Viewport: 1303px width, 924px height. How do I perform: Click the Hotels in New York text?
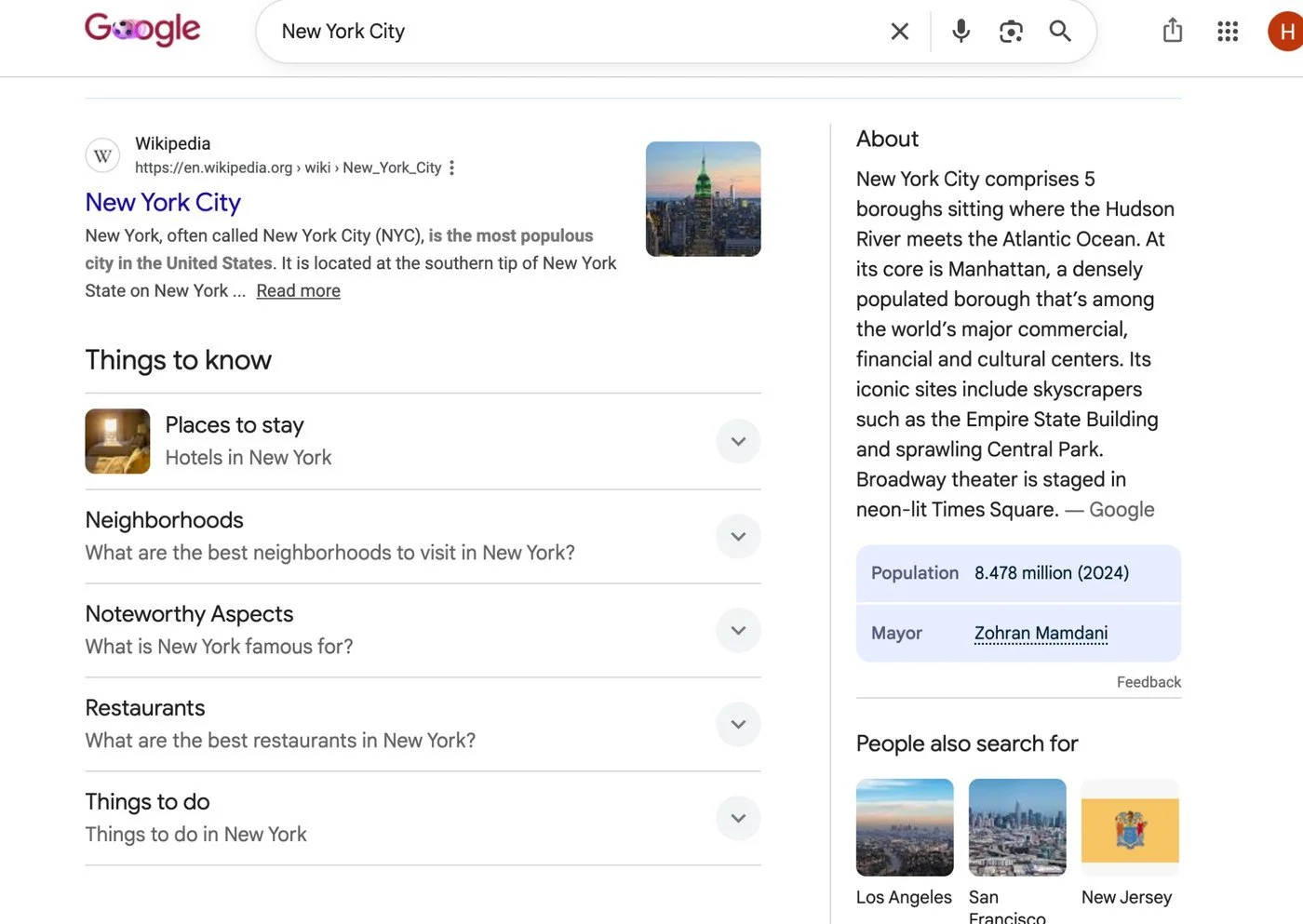pyautogui.click(x=249, y=458)
